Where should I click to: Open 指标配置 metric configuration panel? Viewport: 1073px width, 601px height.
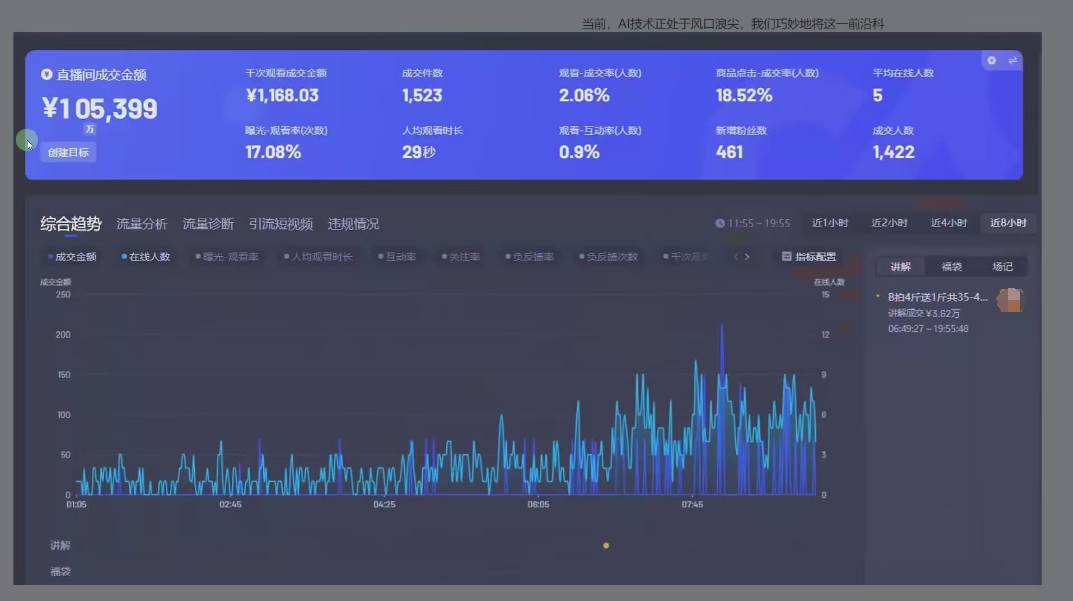pos(813,256)
